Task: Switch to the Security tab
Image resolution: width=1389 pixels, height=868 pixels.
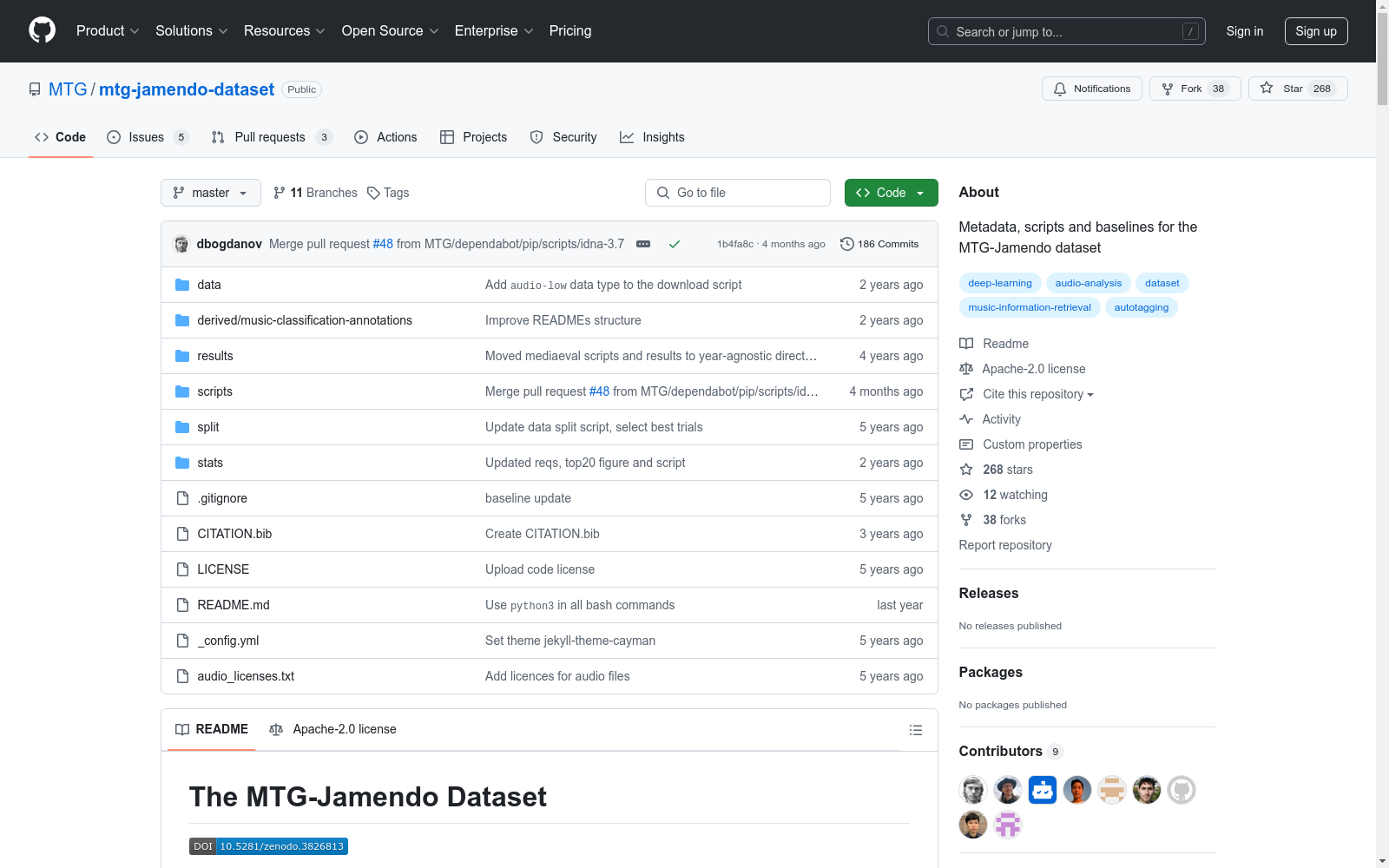Action: pos(563,137)
